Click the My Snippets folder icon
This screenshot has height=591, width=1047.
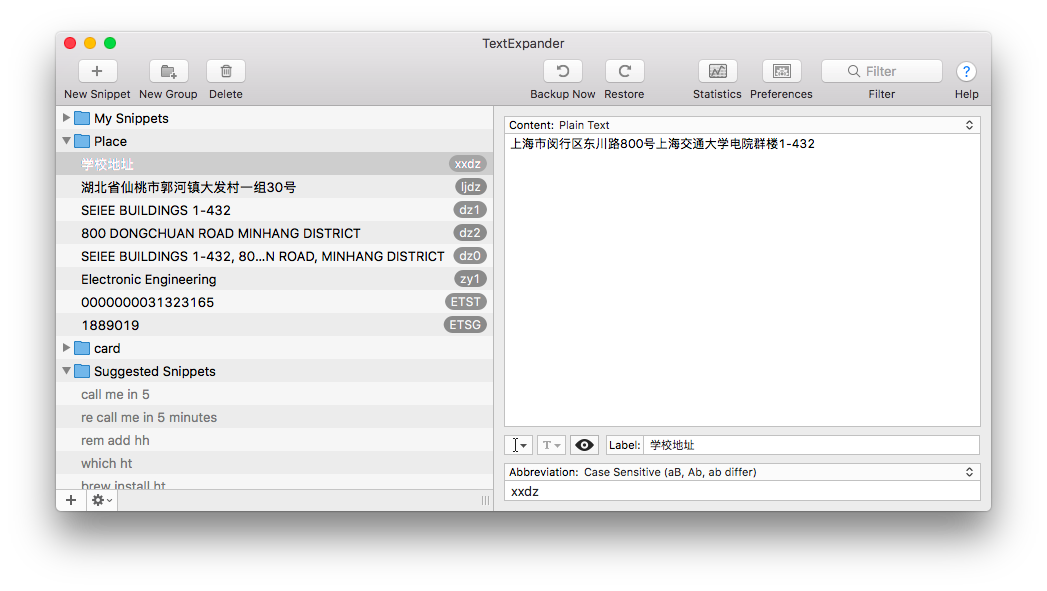[82, 118]
